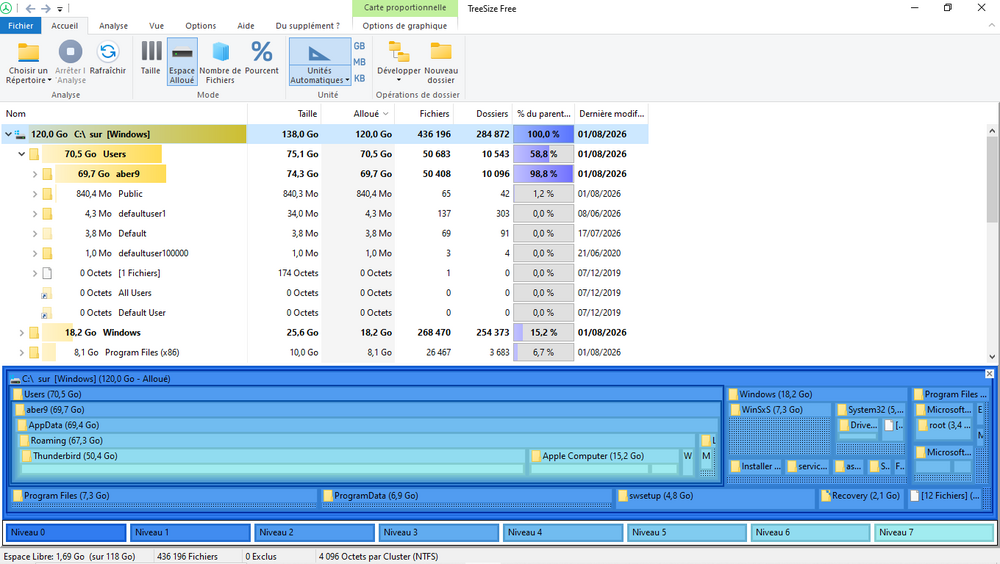The height and width of the screenshot is (564, 1000).
Task: Select ProgramData (6,9 Go) treemap tile
Action: [466, 498]
